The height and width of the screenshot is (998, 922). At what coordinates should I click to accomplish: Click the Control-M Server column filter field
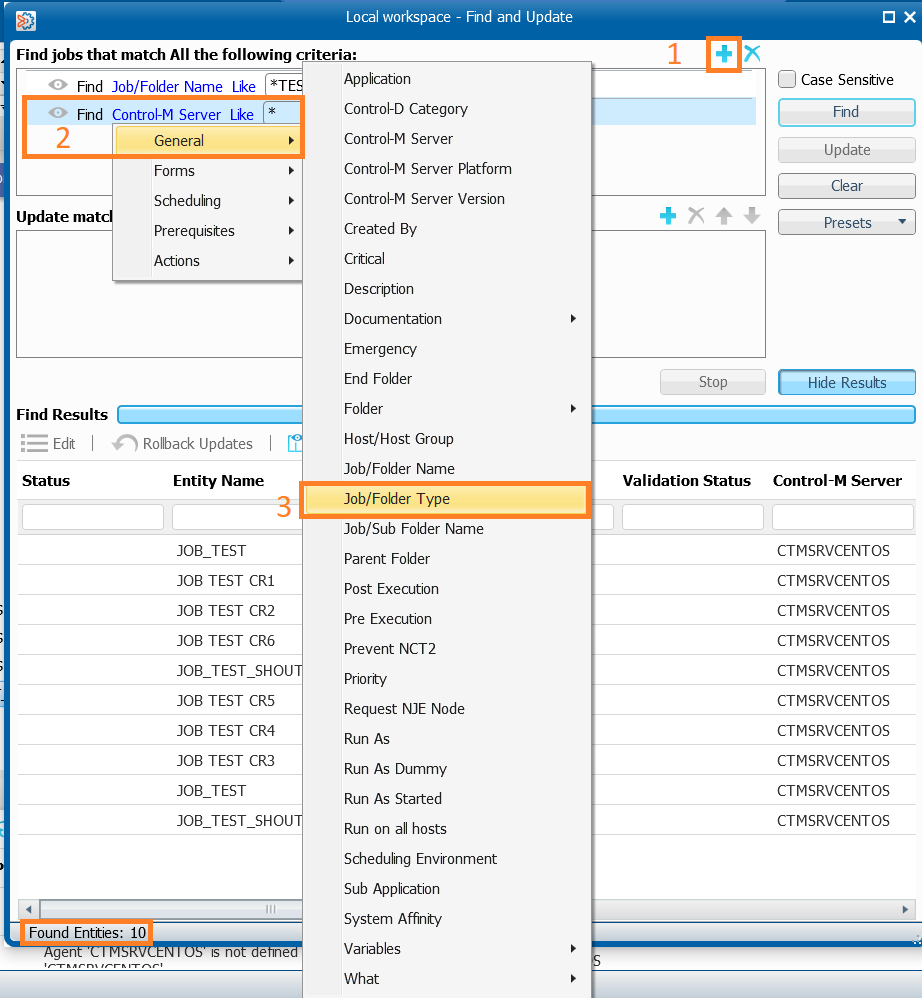pyautogui.click(x=842, y=517)
